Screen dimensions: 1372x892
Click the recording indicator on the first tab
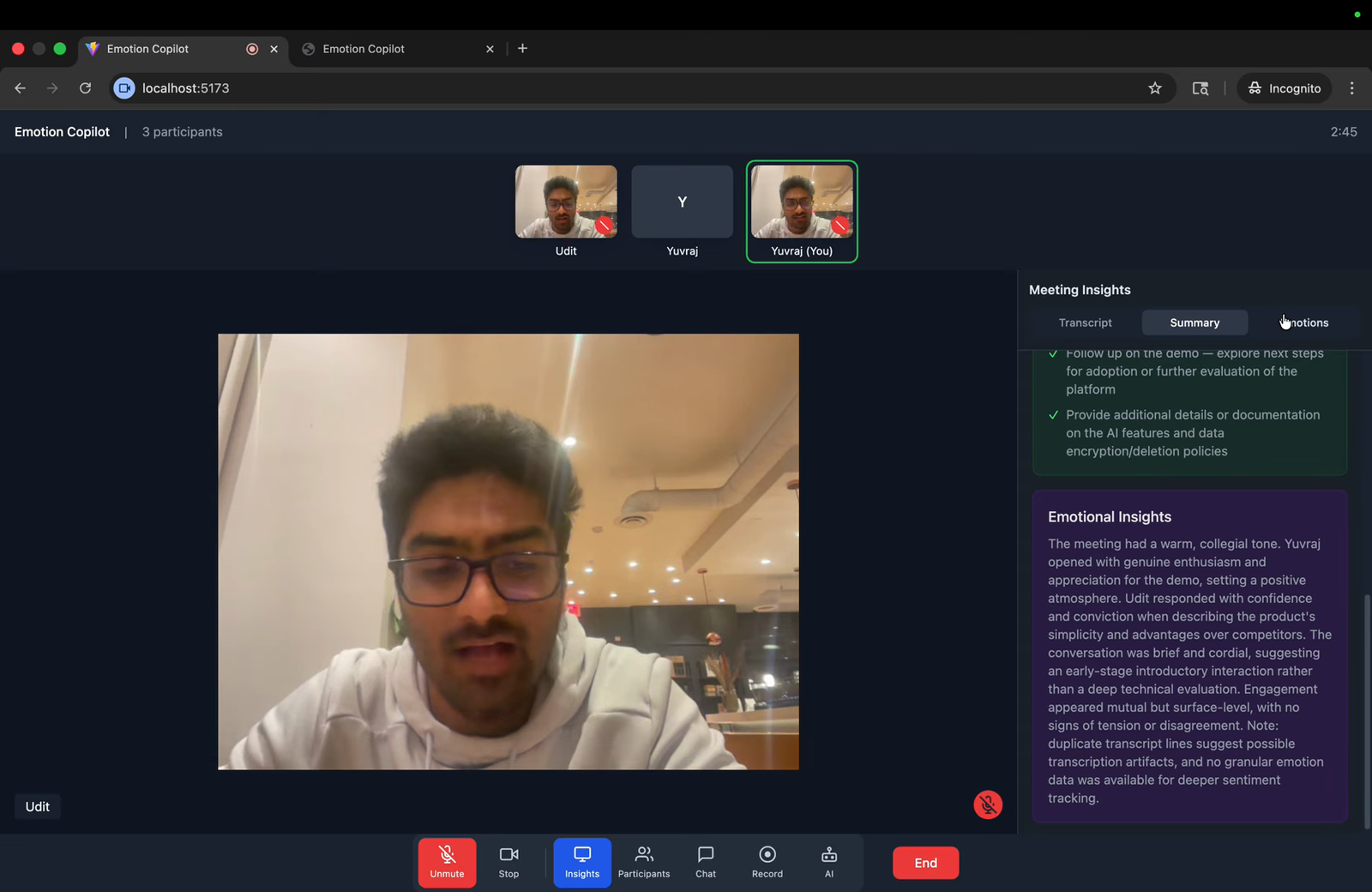click(252, 49)
